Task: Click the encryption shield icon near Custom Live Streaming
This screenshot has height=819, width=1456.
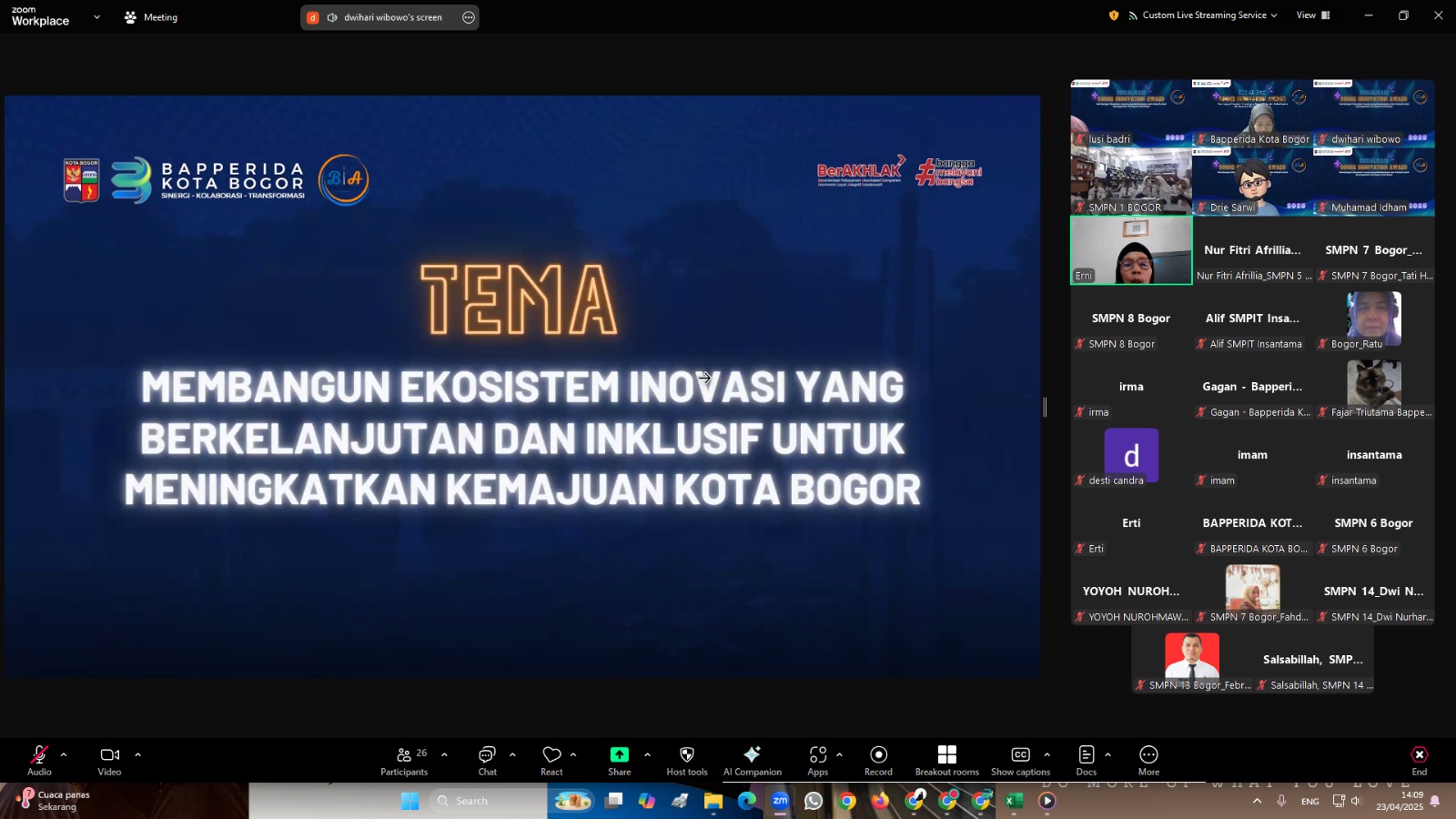Action: (x=1114, y=15)
